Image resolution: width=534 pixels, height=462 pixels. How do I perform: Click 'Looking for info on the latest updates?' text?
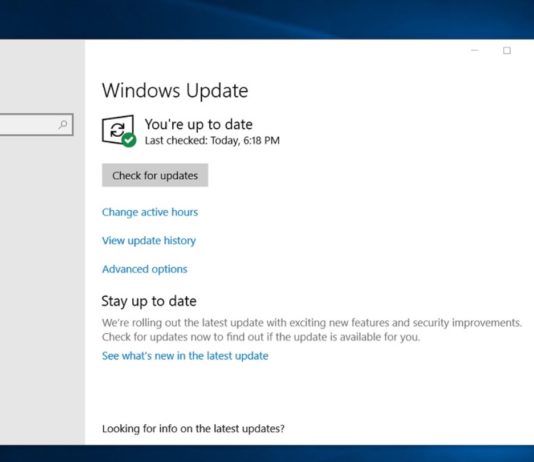coord(193,429)
